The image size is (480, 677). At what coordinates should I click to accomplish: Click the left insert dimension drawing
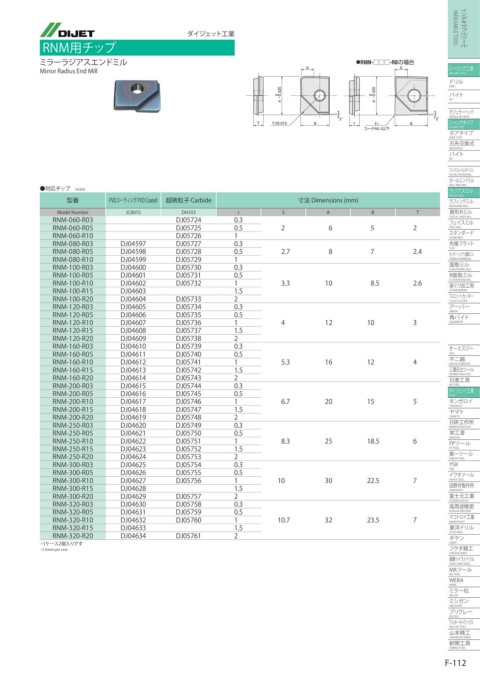click(x=293, y=97)
